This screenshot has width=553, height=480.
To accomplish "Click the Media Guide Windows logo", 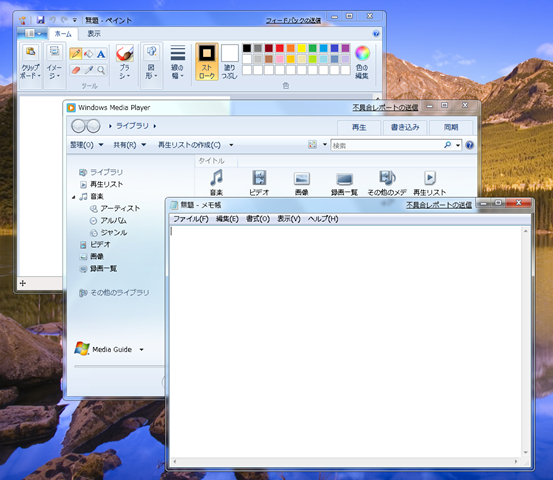I will (x=82, y=348).
